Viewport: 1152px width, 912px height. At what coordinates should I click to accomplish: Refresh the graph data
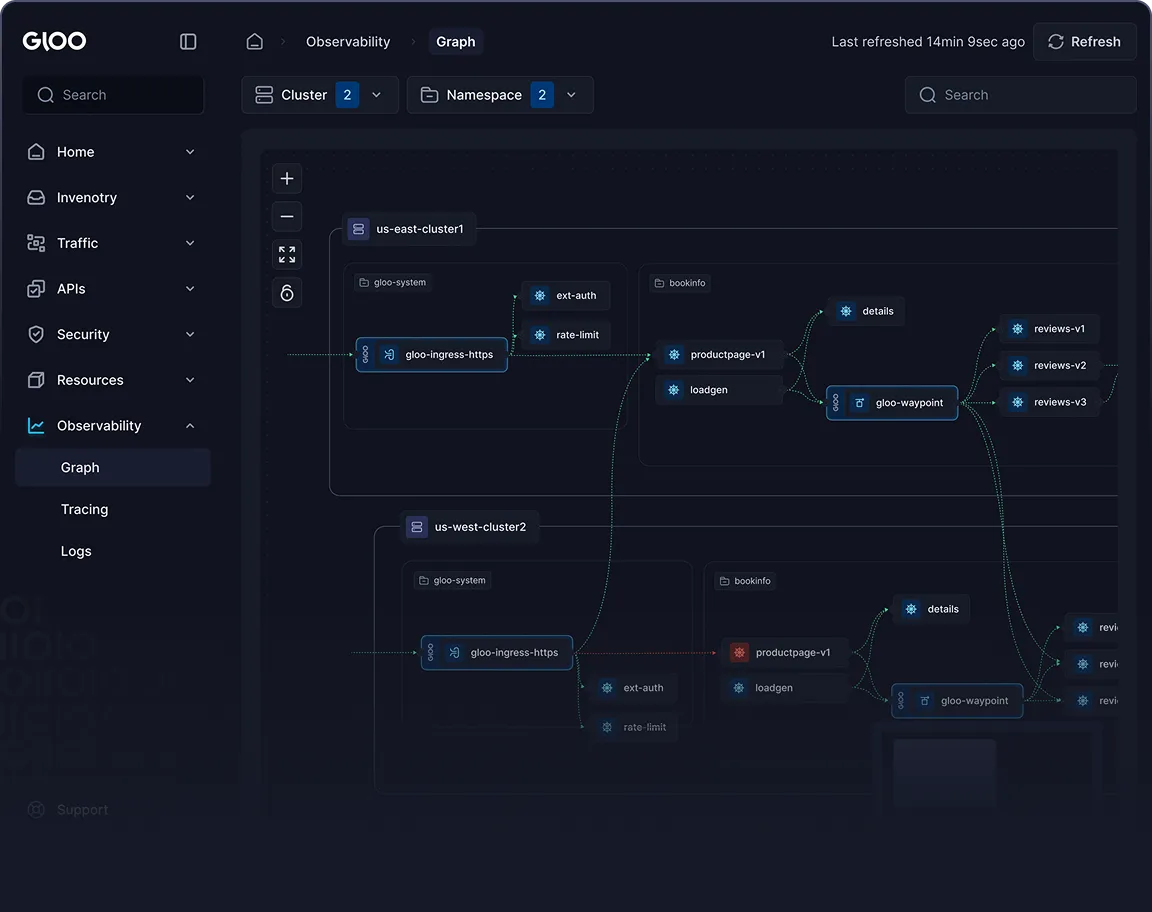tap(1084, 42)
